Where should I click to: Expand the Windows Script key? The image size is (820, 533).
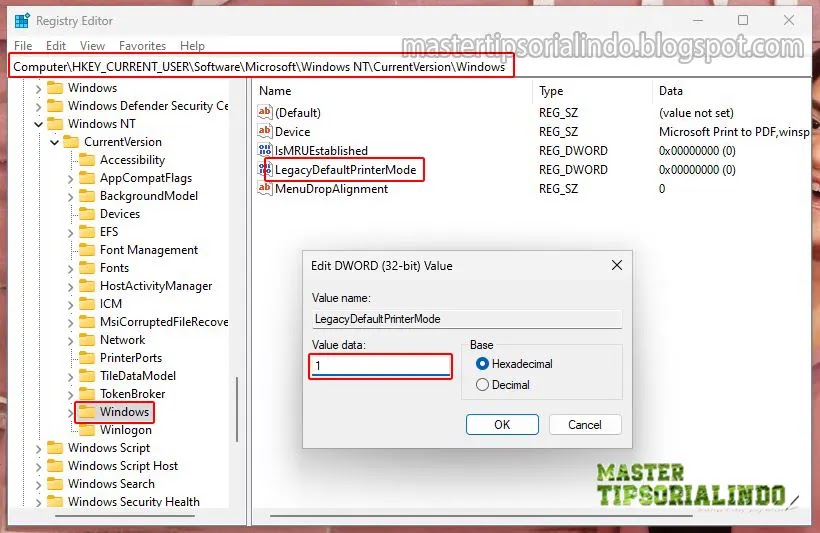38,448
